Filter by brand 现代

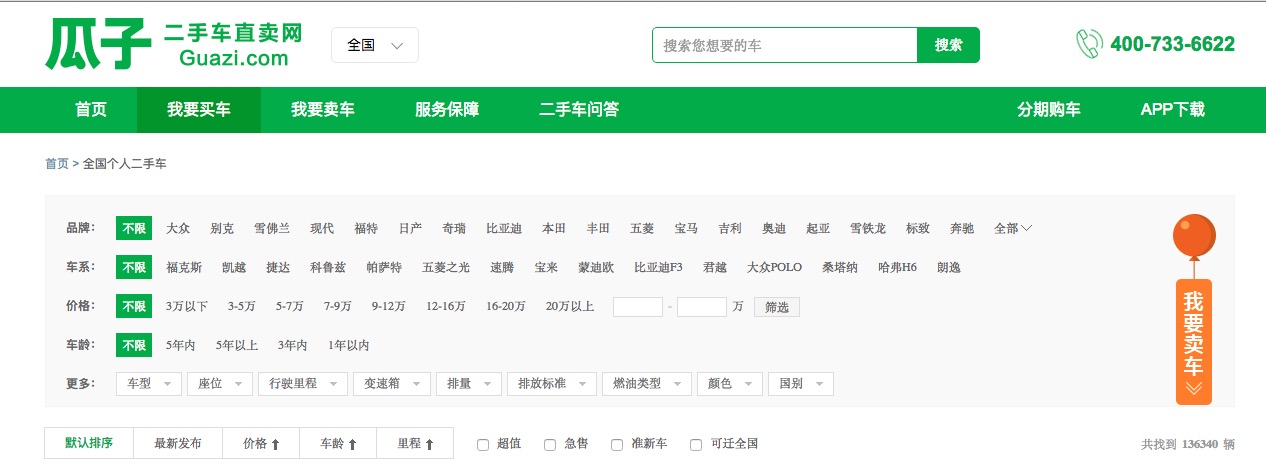coord(322,228)
